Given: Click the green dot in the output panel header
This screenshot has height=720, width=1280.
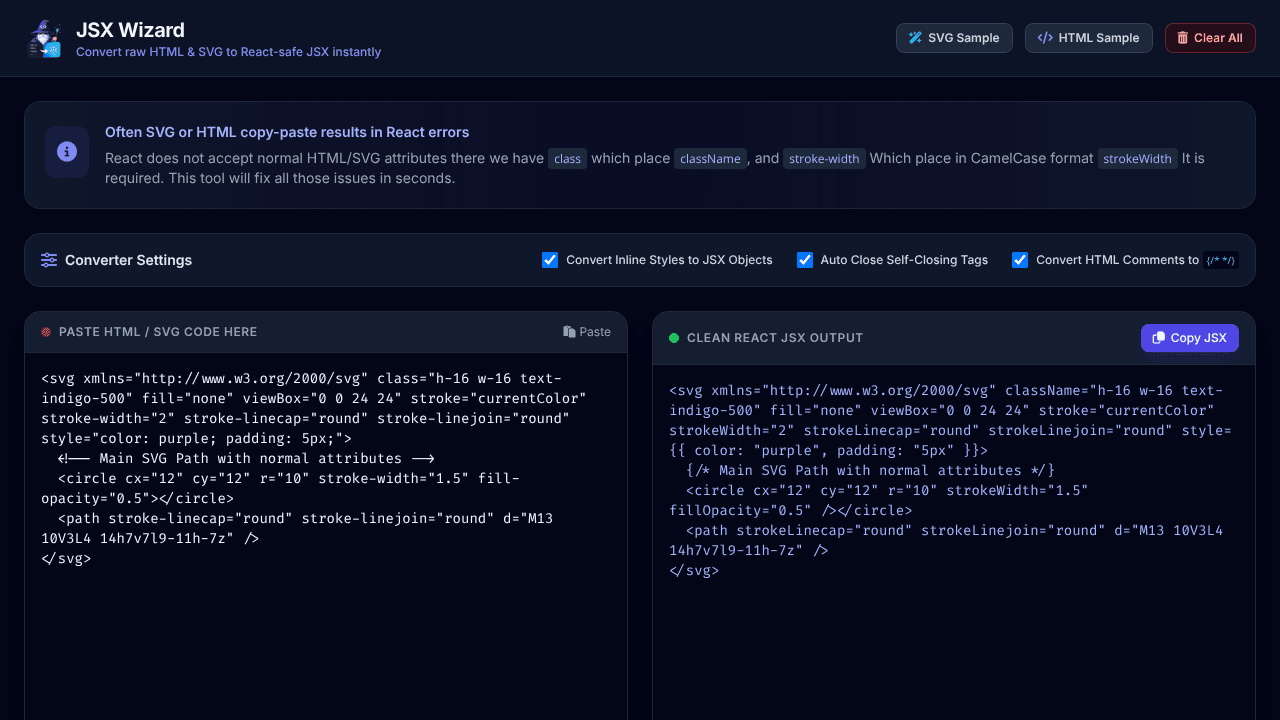Looking at the screenshot, I should (x=674, y=338).
